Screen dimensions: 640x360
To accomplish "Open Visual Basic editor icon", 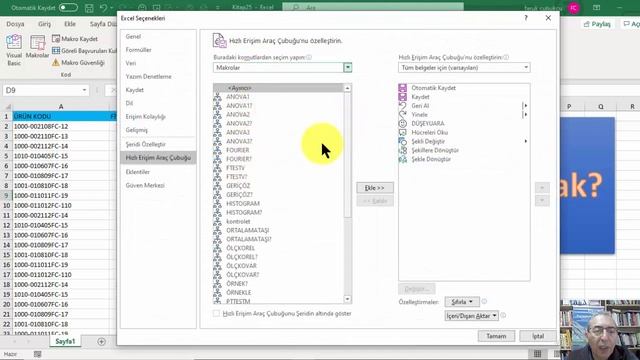I will click(x=14, y=42).
